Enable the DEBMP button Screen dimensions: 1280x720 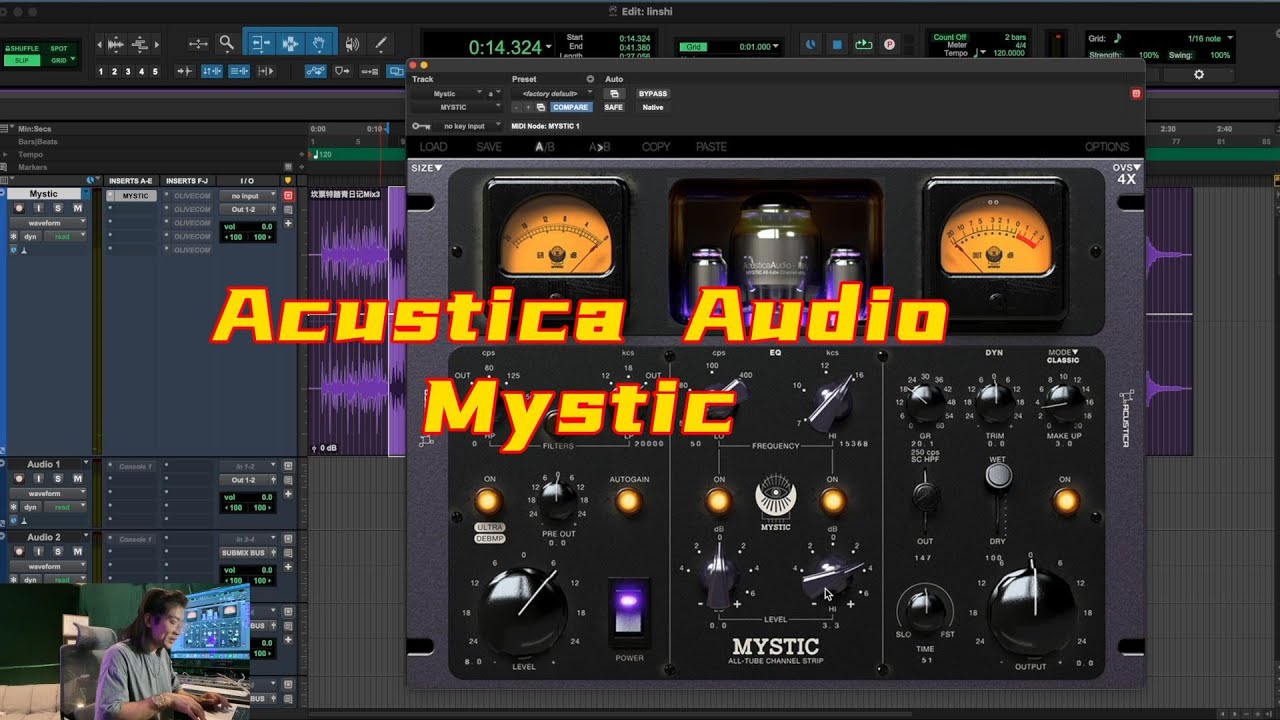click(x=490, y=539)
